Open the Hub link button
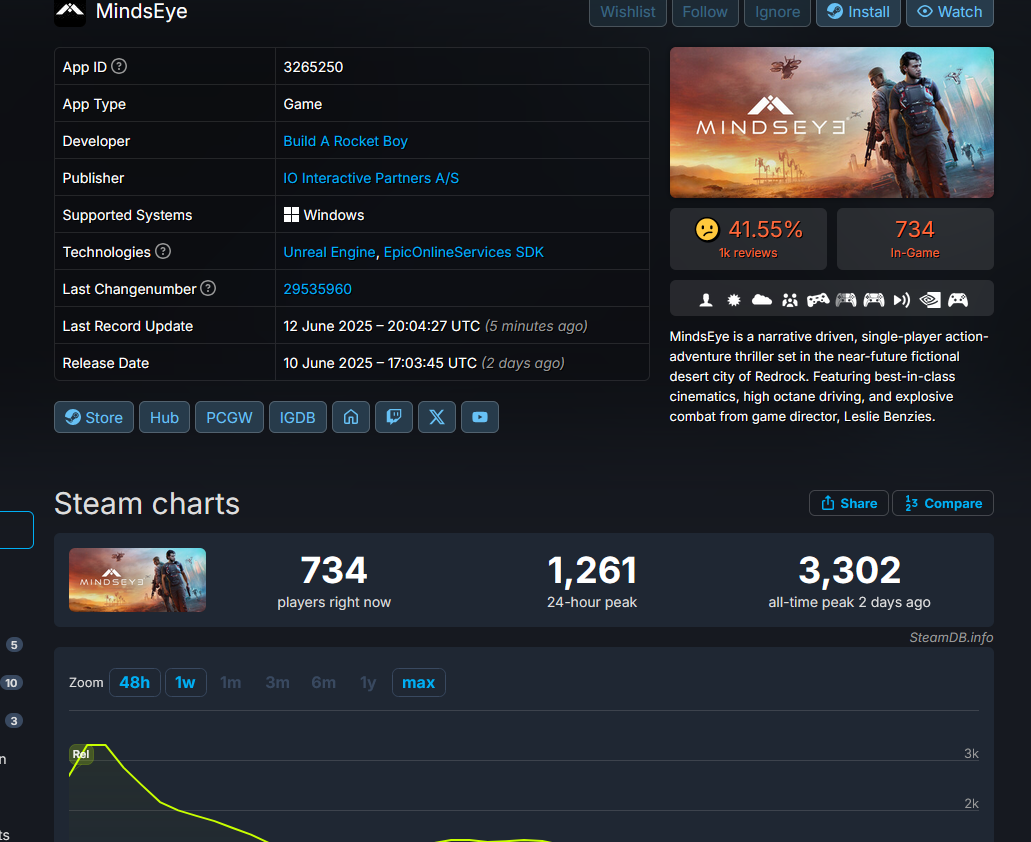 [164, 417]
